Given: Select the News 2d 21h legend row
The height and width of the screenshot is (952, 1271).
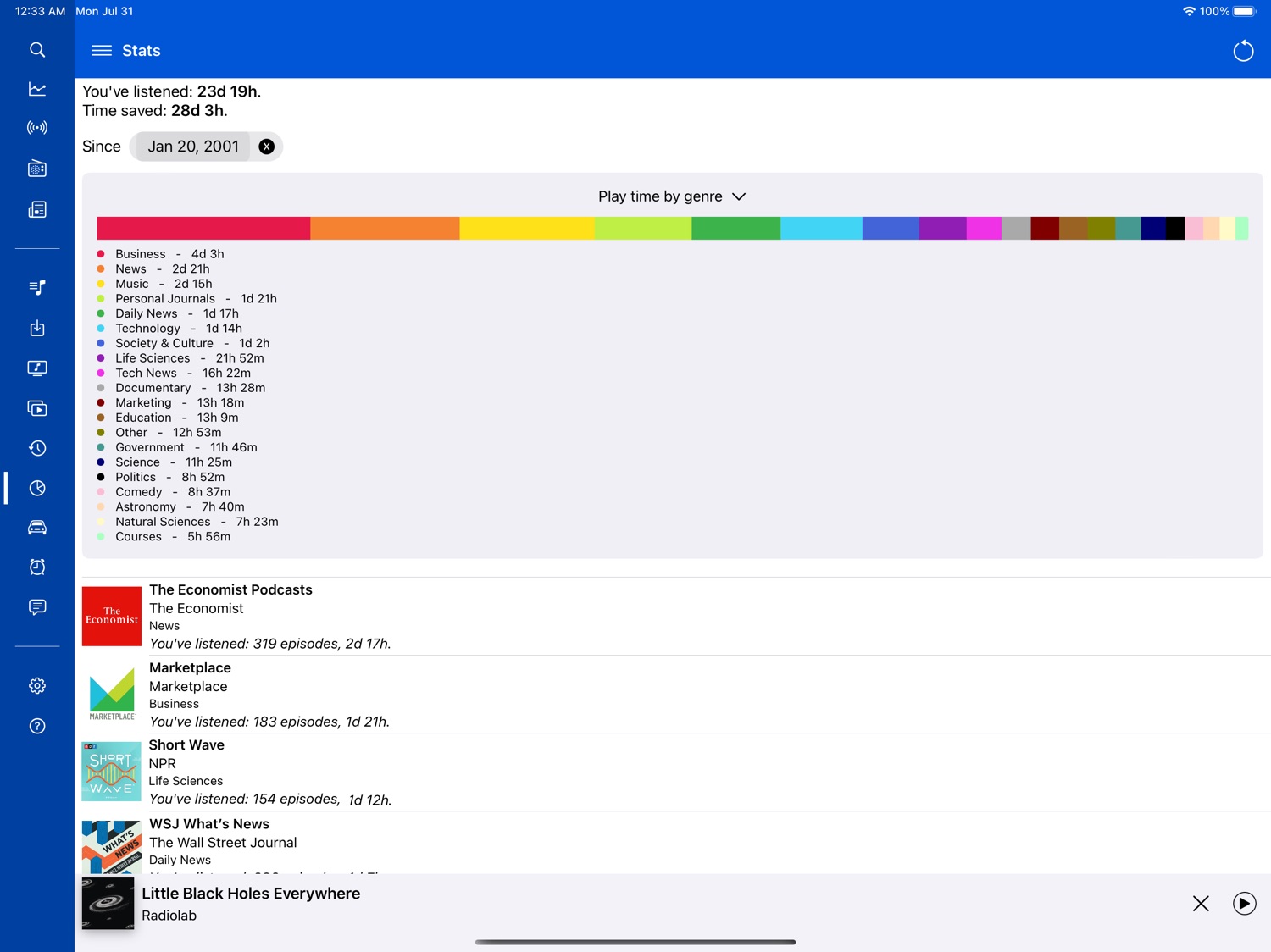Looking at the screenshot, I should pos(153,268).
